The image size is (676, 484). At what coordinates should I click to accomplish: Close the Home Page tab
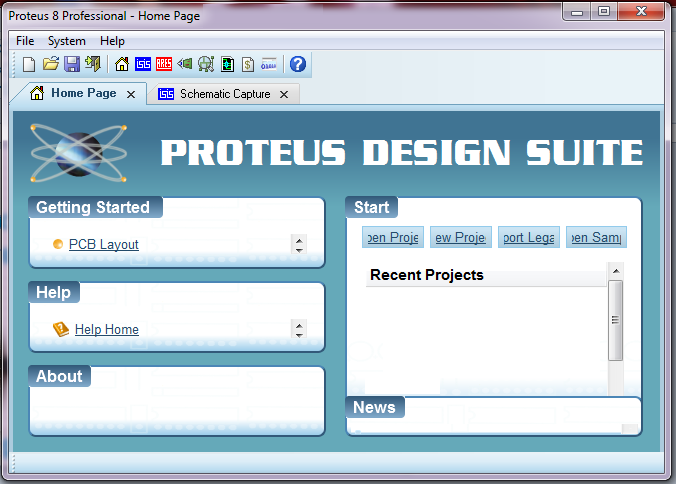(131, 94)
